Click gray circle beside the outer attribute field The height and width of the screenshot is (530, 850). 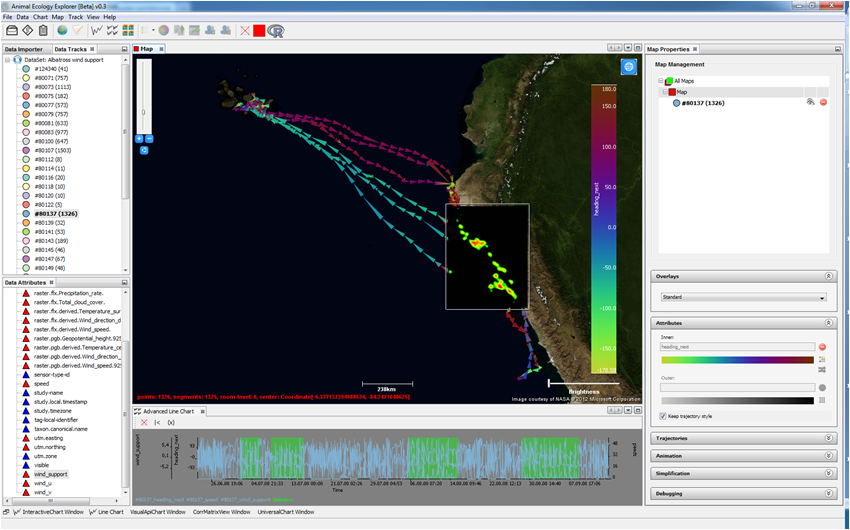(822, 387)
